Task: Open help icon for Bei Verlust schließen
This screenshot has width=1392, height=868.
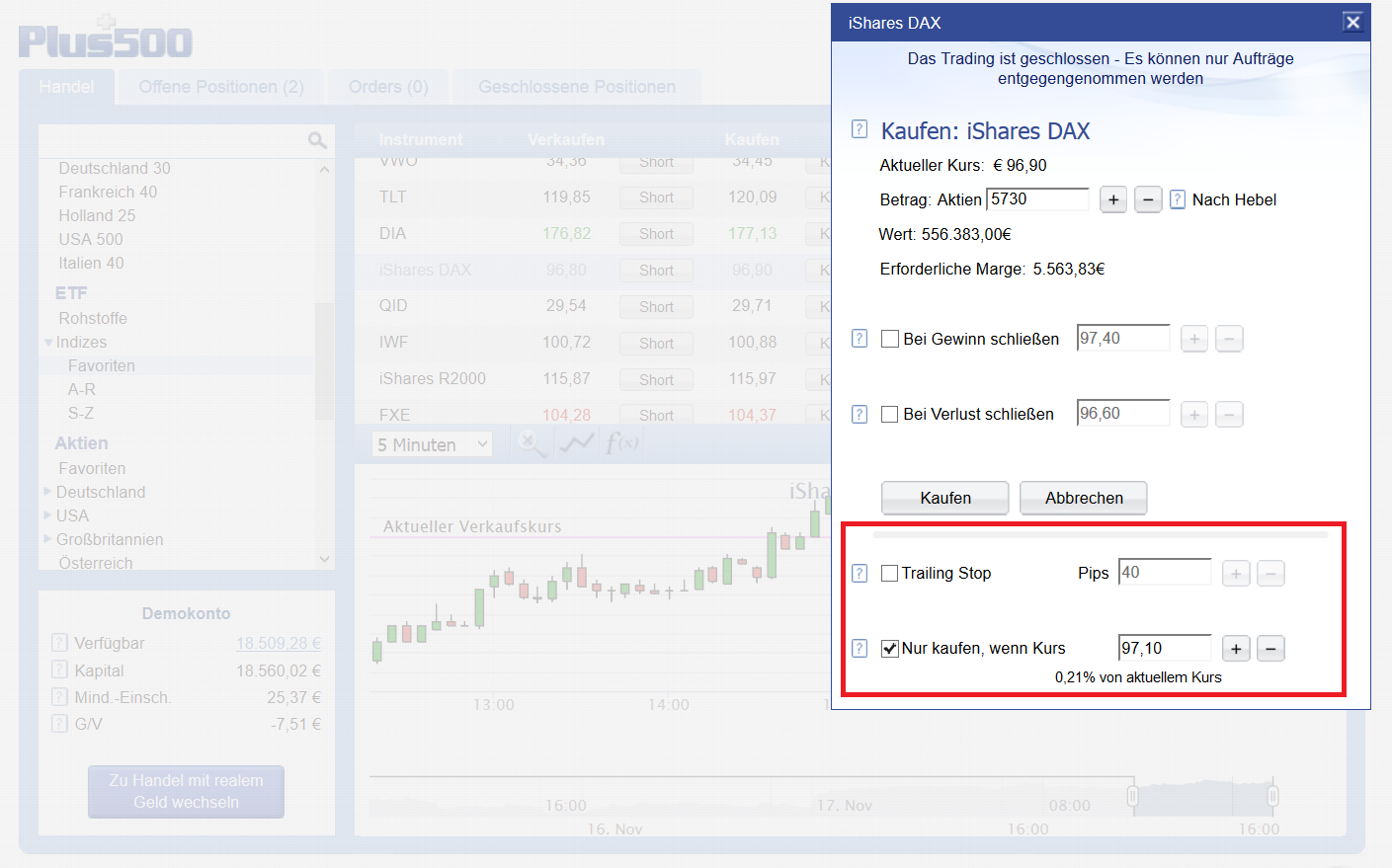Action: tap(860, 414)
